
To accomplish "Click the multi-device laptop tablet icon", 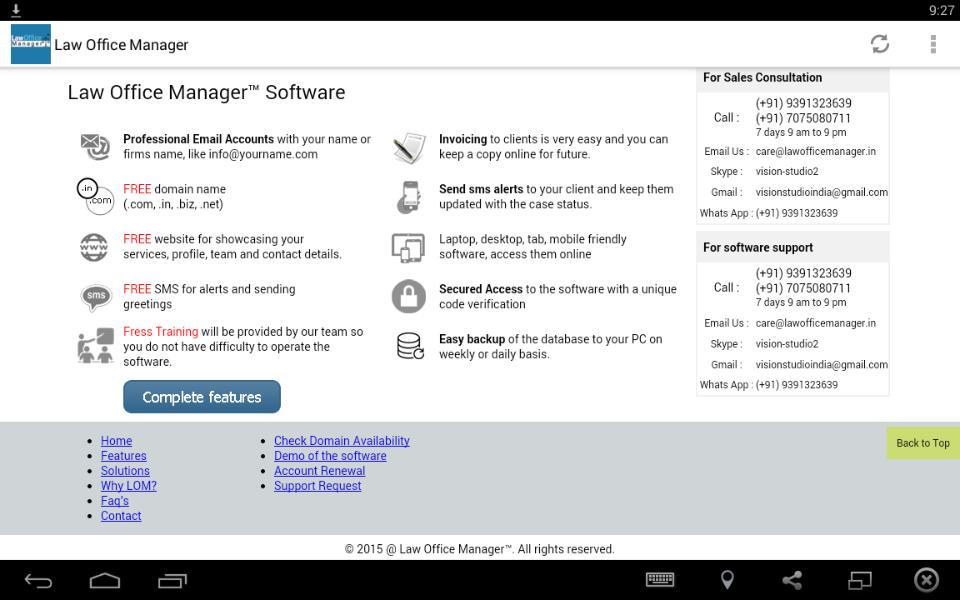I will coord(408,247).
